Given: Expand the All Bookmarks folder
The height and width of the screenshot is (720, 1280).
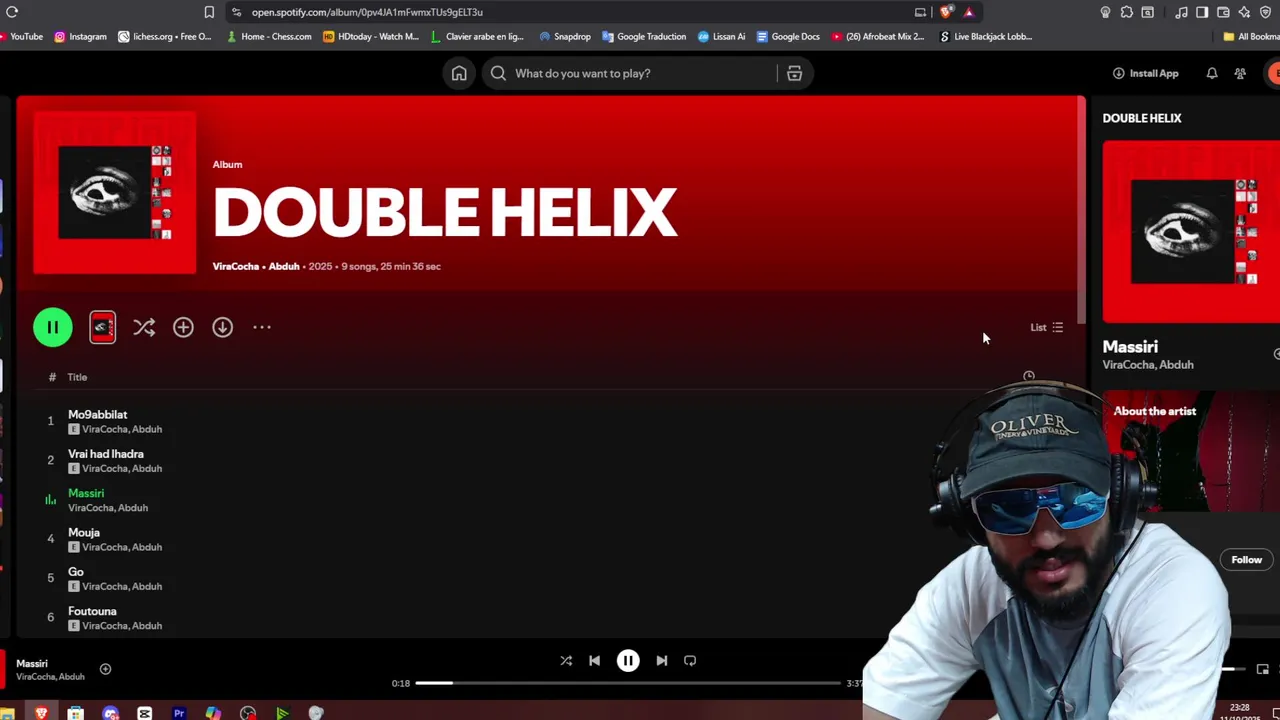Looking at the screenshot, I should (1251, 36).
